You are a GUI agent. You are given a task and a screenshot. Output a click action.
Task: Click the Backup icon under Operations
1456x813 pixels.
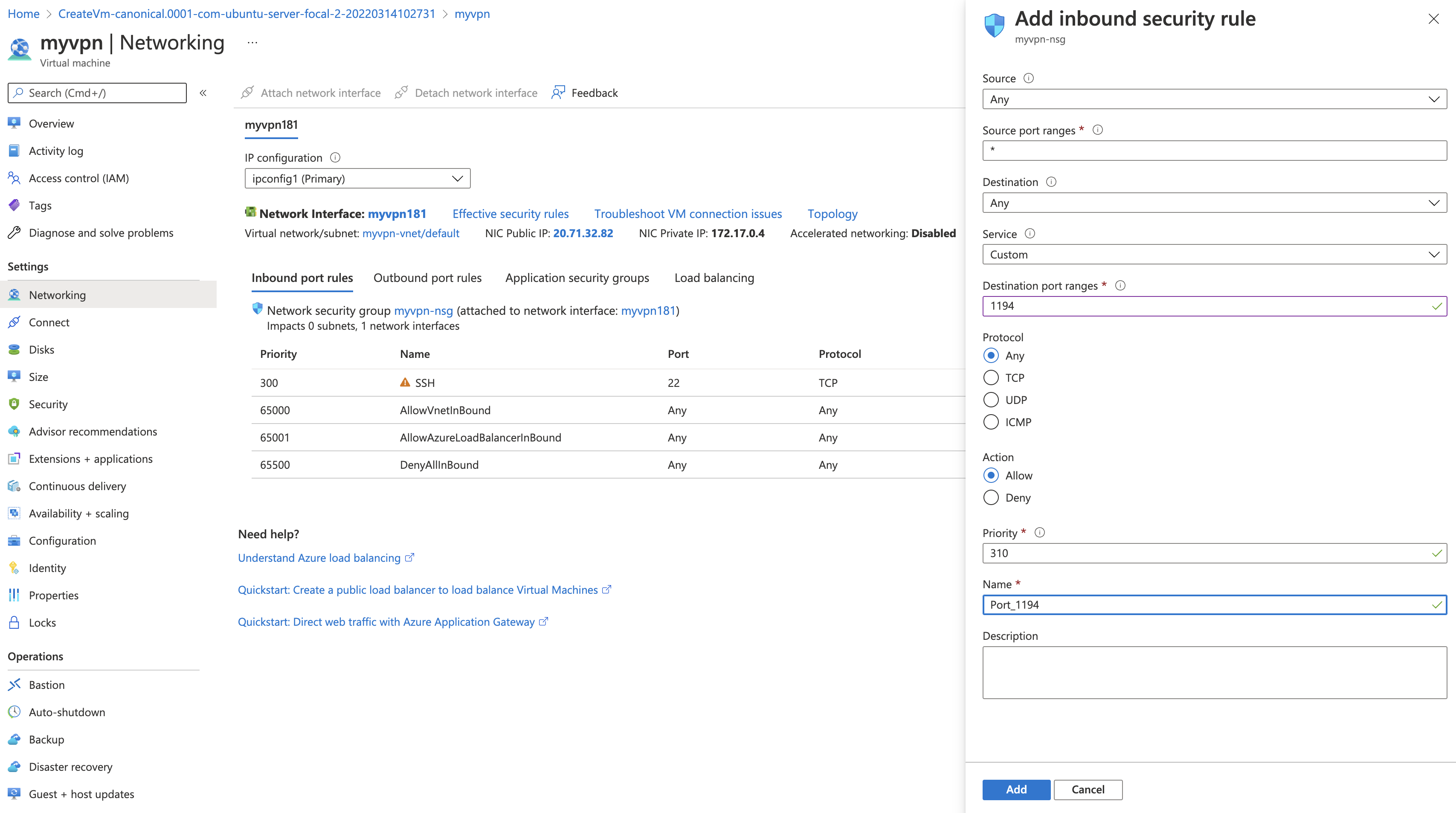14,739
